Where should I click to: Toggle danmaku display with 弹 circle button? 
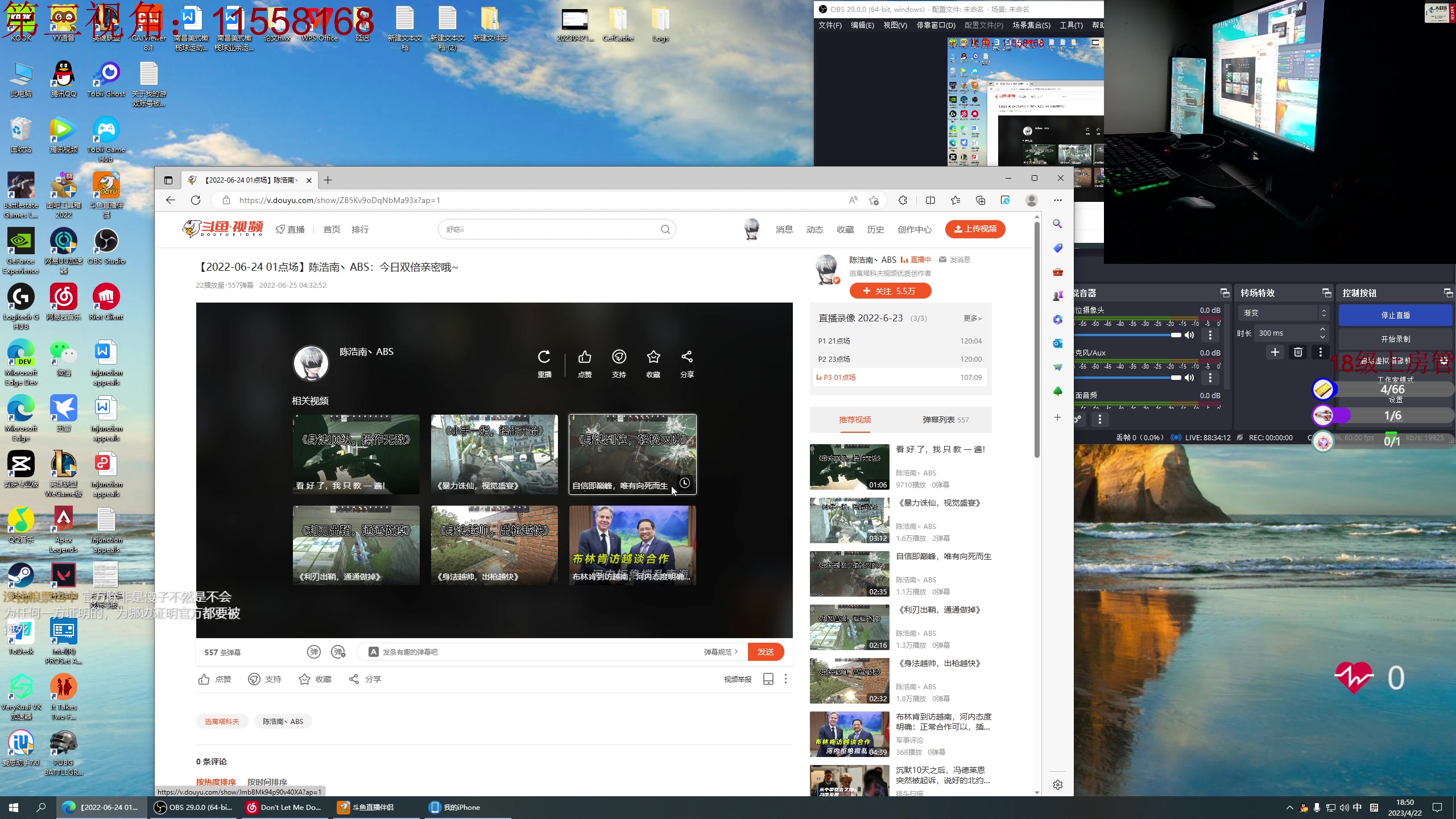click(x=313, y=652)
